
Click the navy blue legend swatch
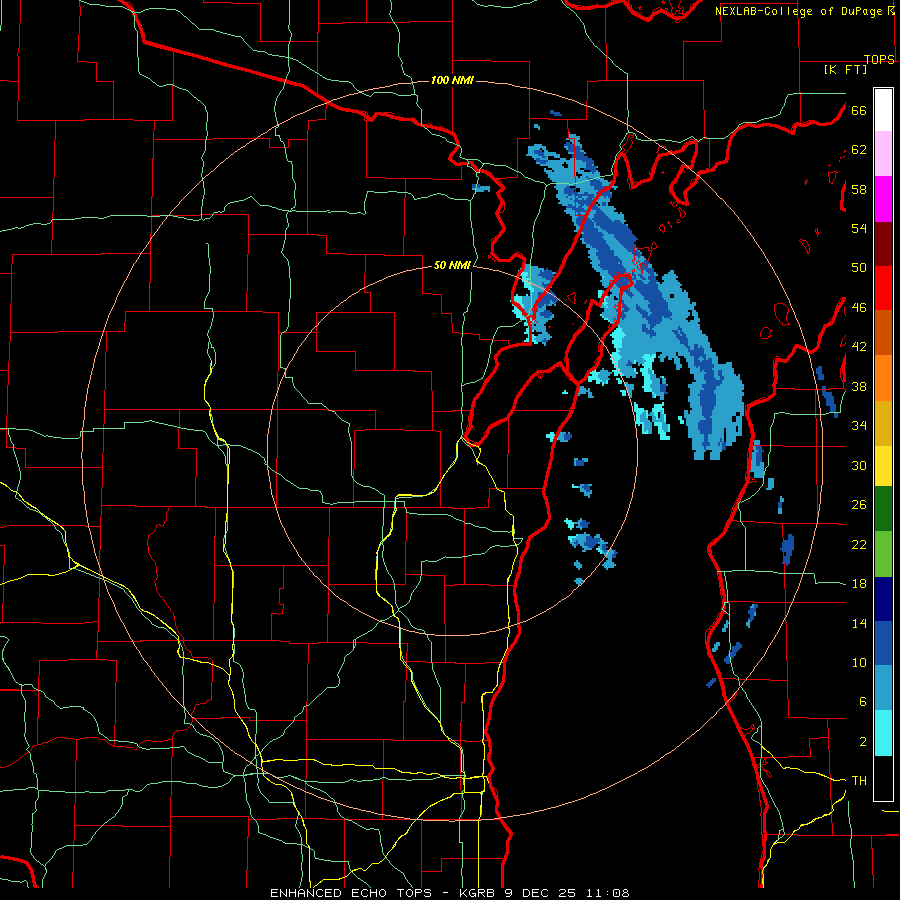883,599
